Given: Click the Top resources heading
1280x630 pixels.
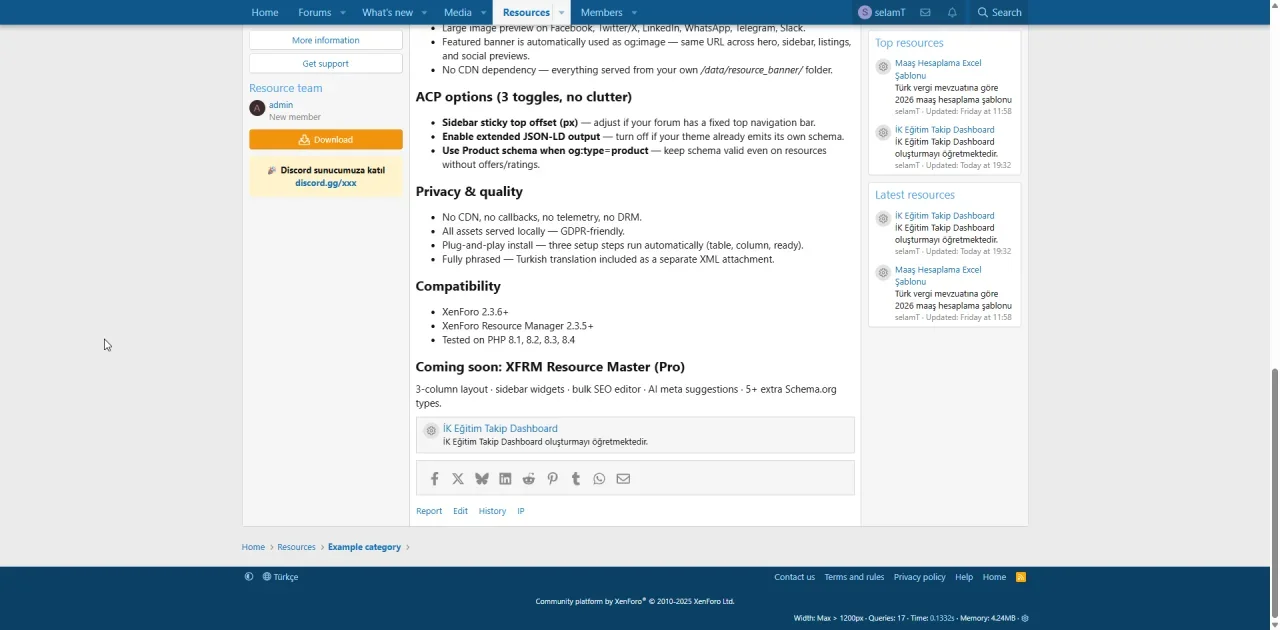Looking at the screenshot, I should tap(909, 43).
